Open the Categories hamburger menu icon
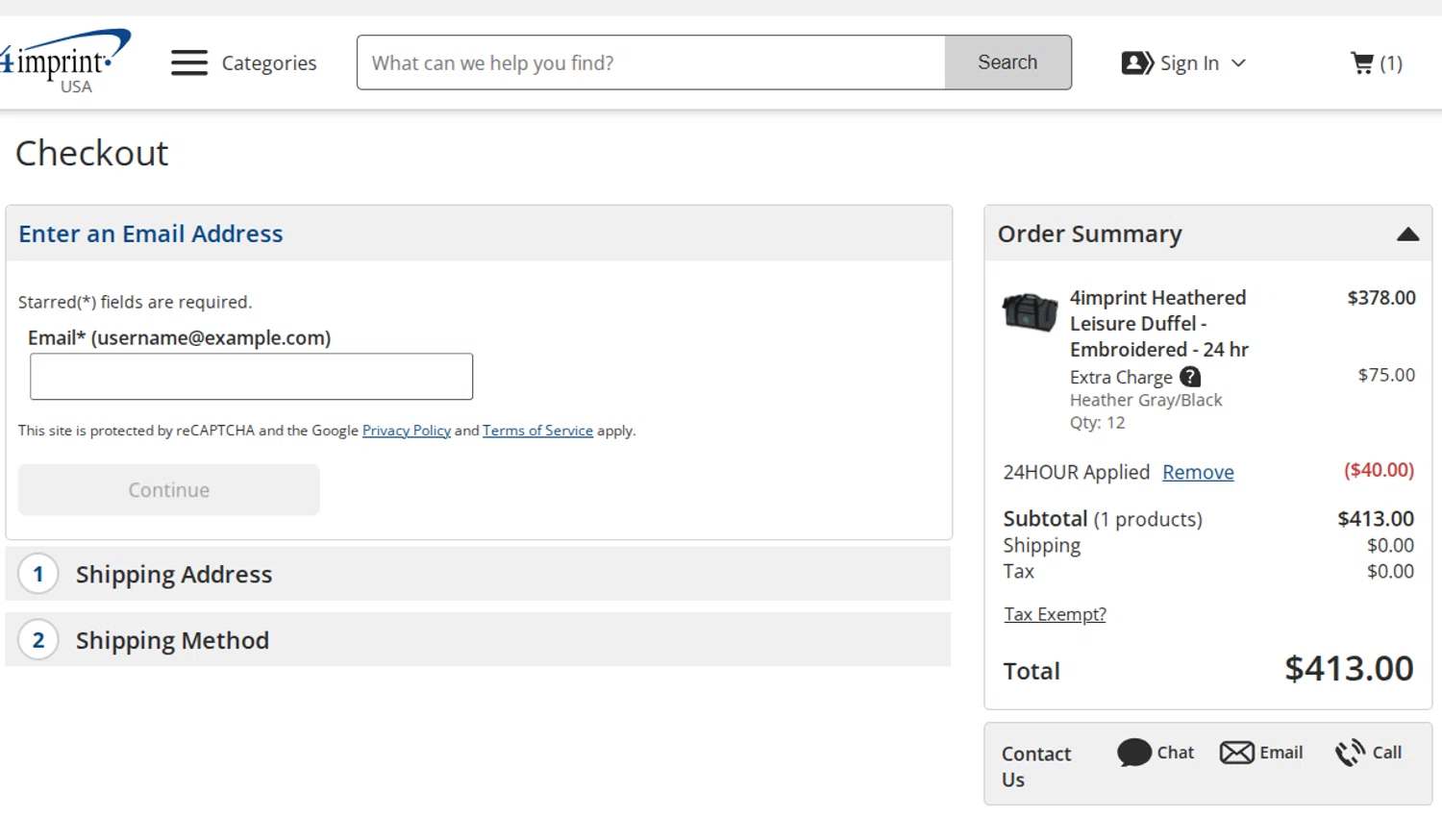Screen dimensions: 1442x840 click(x=189, y=62)
